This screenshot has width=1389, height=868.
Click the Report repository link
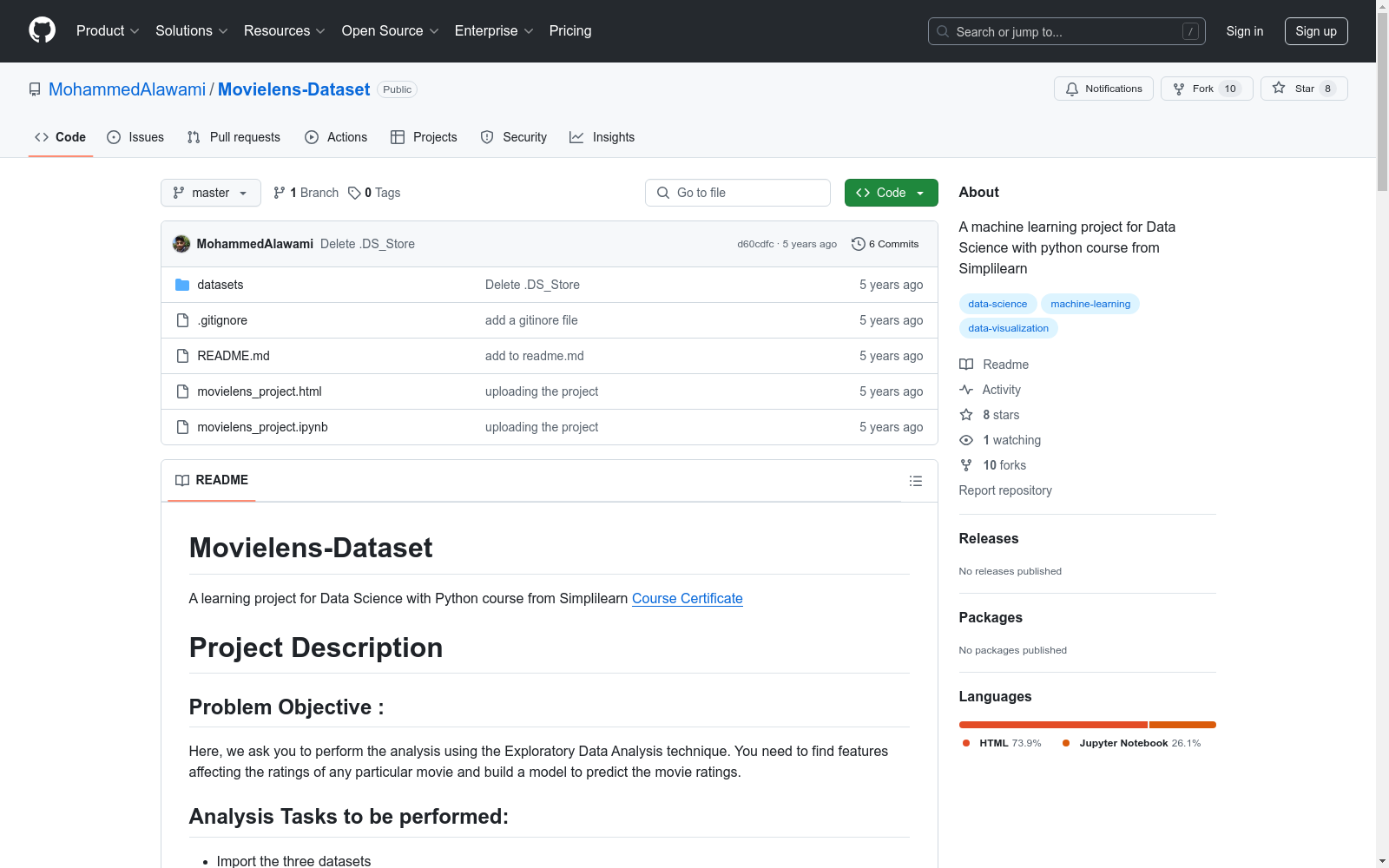click(x=1005, y=490)
